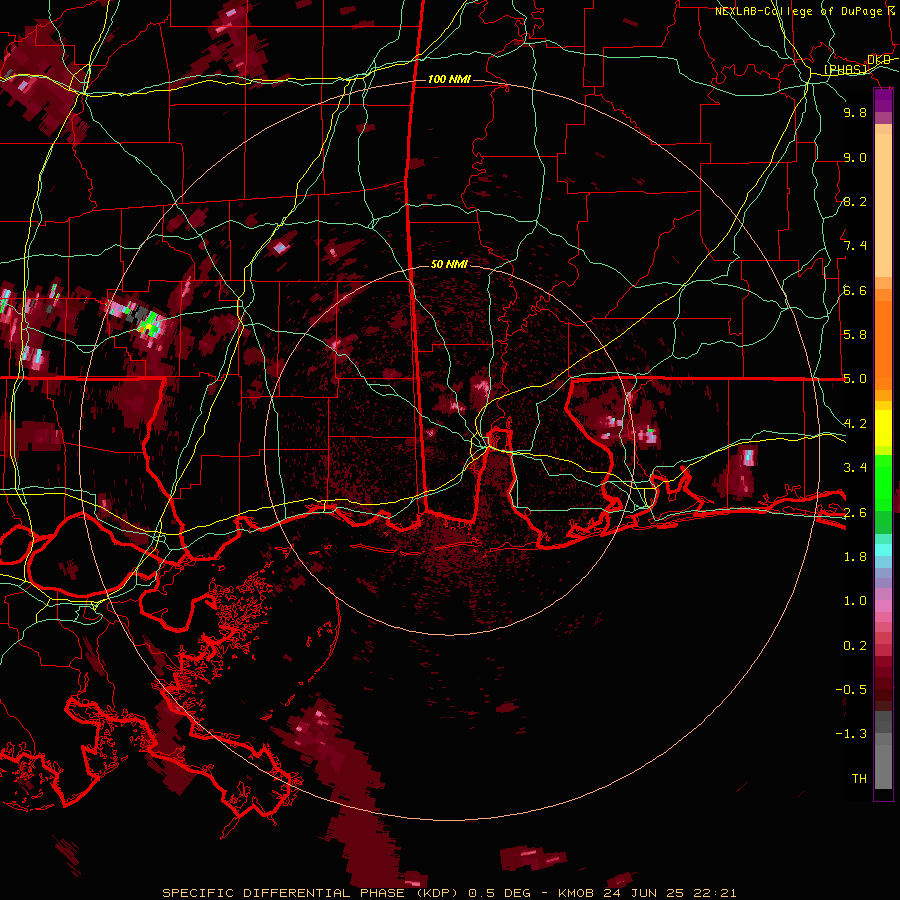
Task: Click the 5.0 color scale label
Action: point(855,379)
